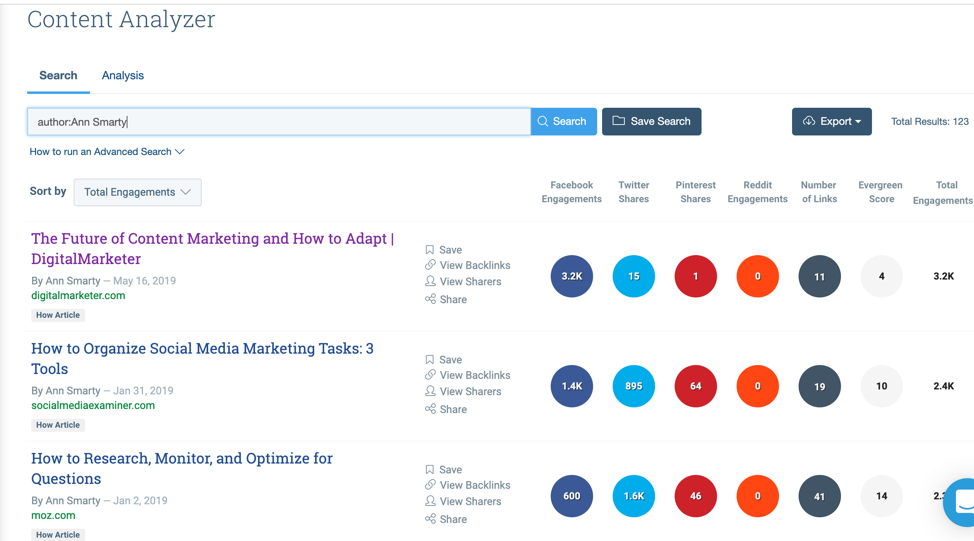974x541 pixels.
Task: Click the magnifier icon in Search button
Action: pos(543,121)
